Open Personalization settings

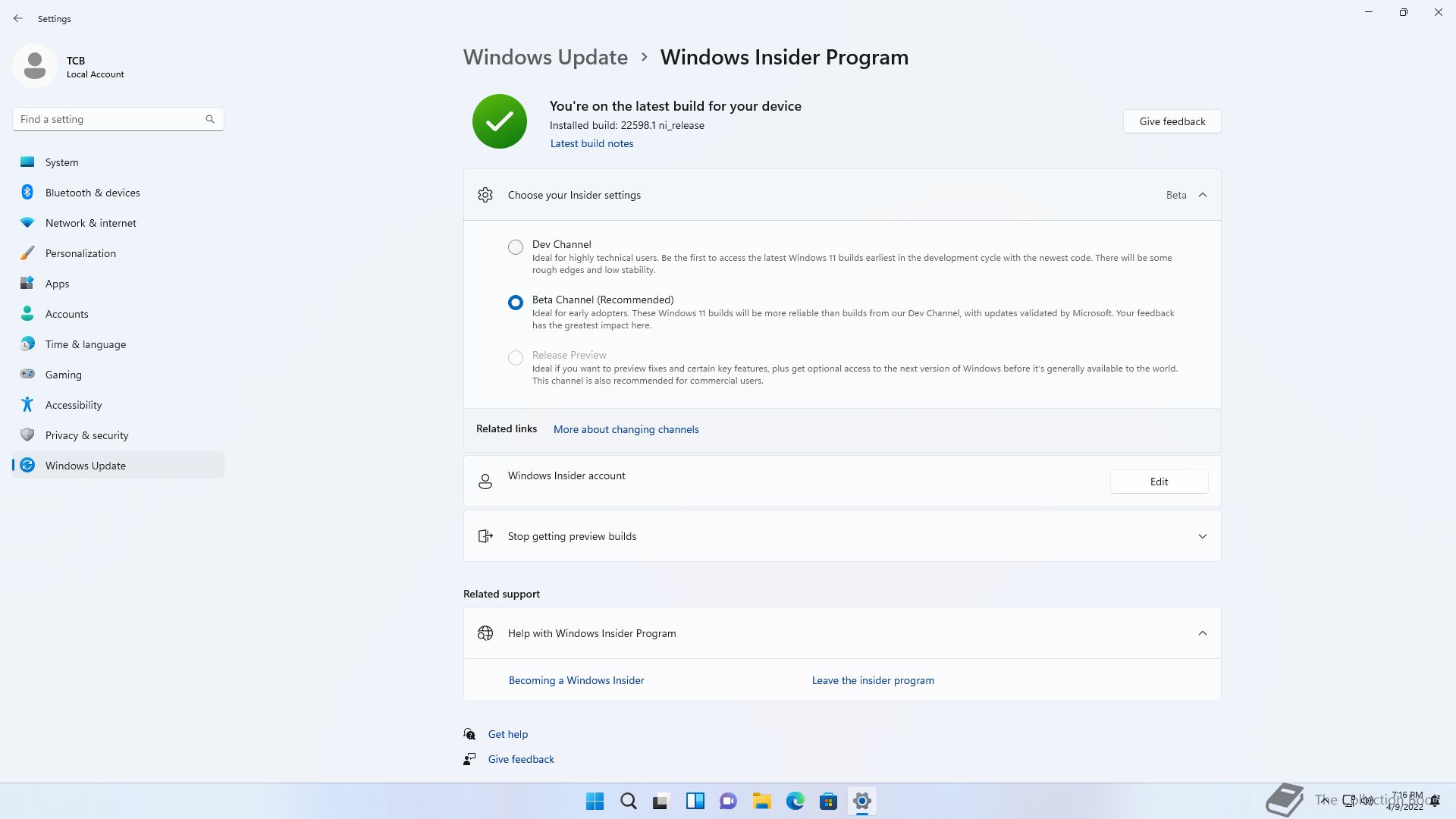(x=118, y=253)
